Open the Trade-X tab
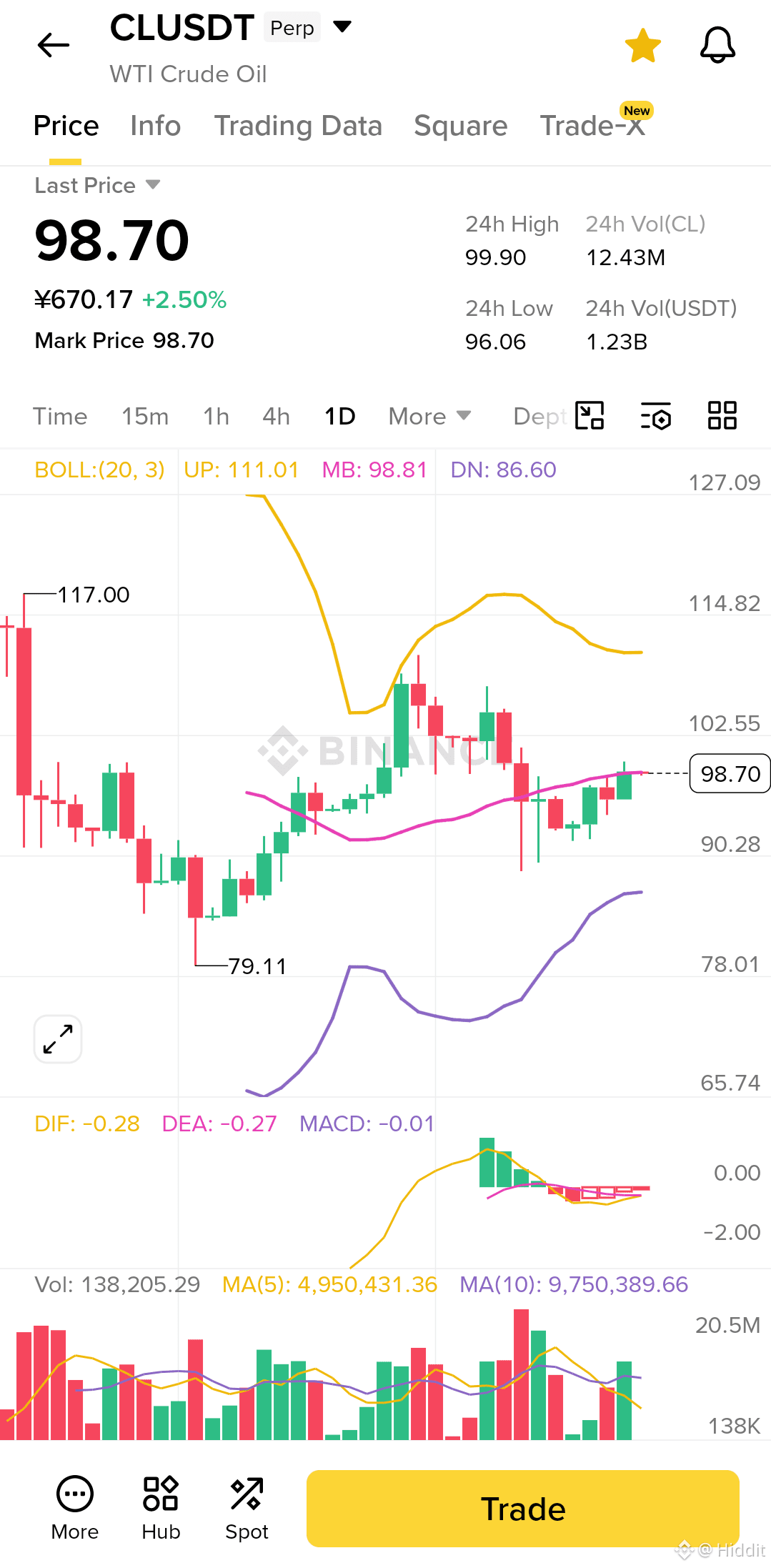Viewport: 771px width, 1568px height. tap(592, 126)
